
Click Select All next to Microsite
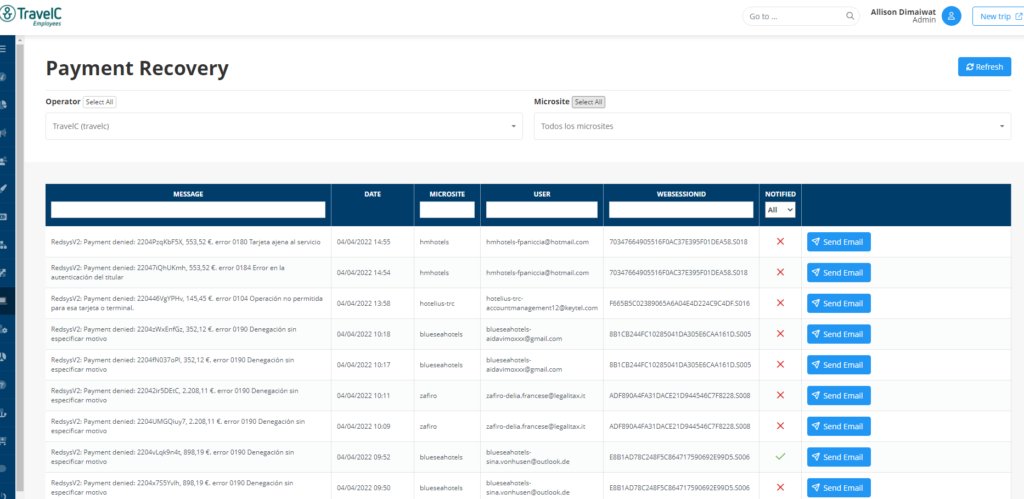point(588,102)
